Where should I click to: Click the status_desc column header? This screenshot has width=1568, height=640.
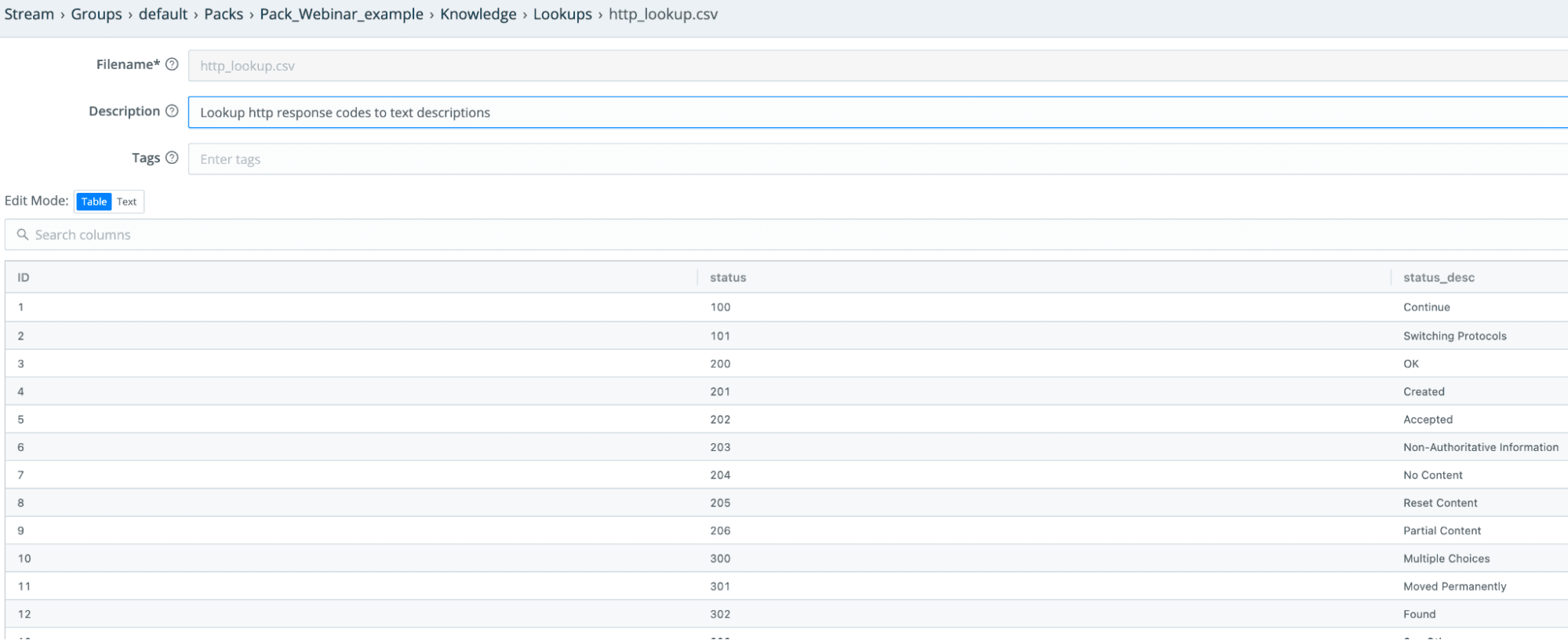point(1439,278)
